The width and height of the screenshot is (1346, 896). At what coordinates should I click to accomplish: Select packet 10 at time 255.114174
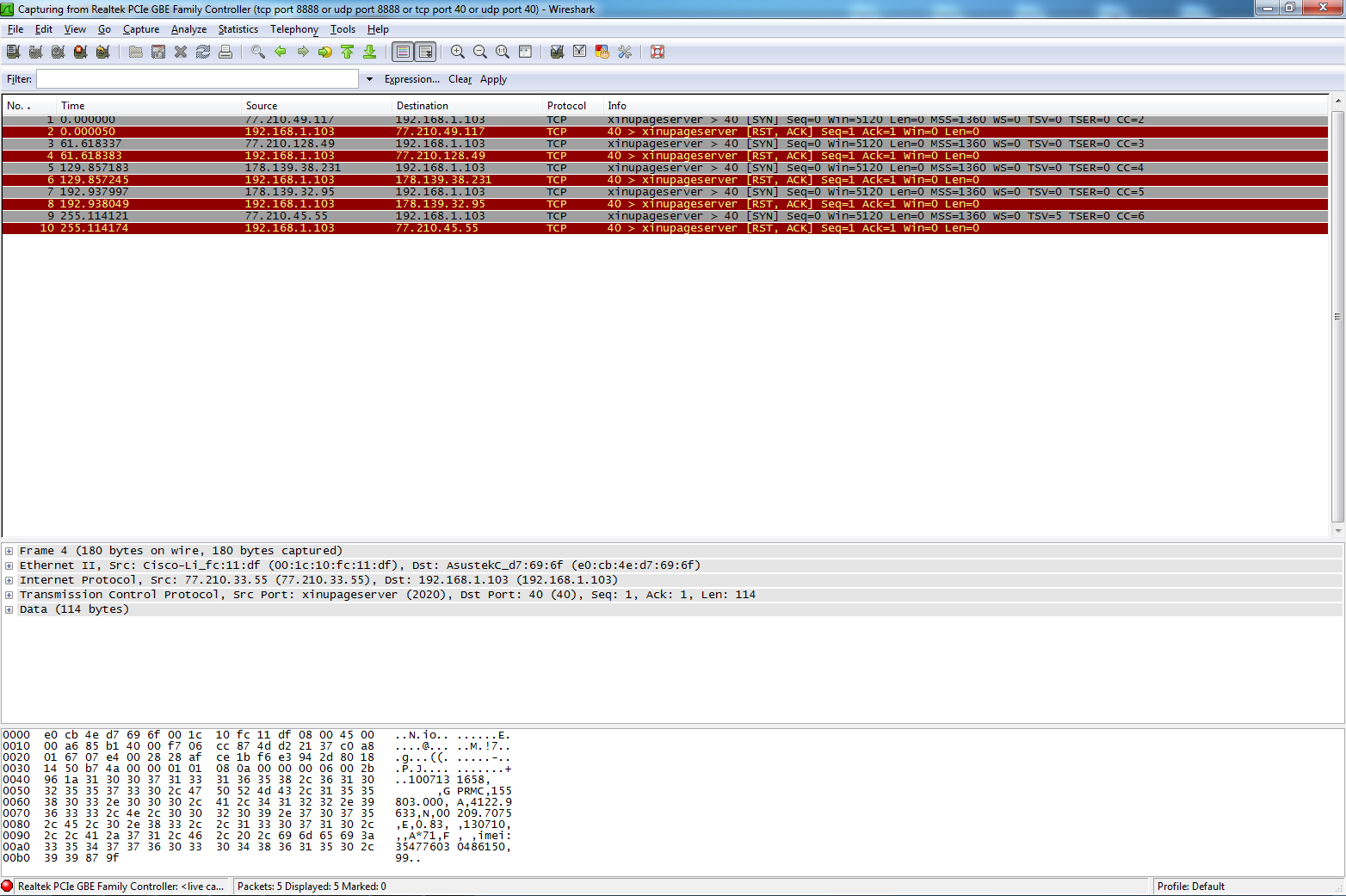tap(665, 228)
